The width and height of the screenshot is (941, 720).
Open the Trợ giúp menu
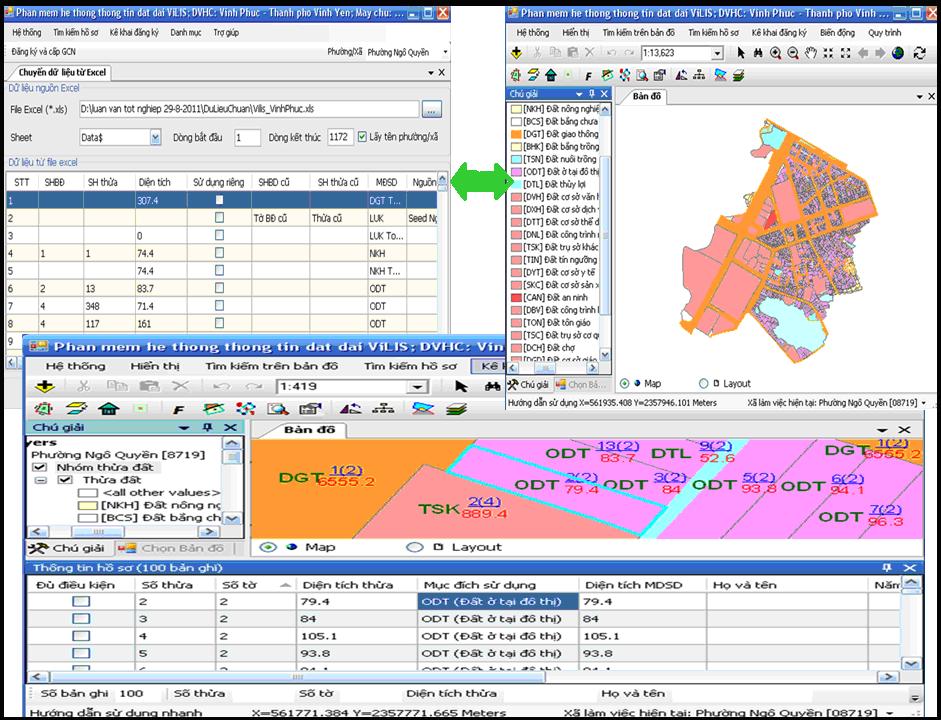(226, 32)
